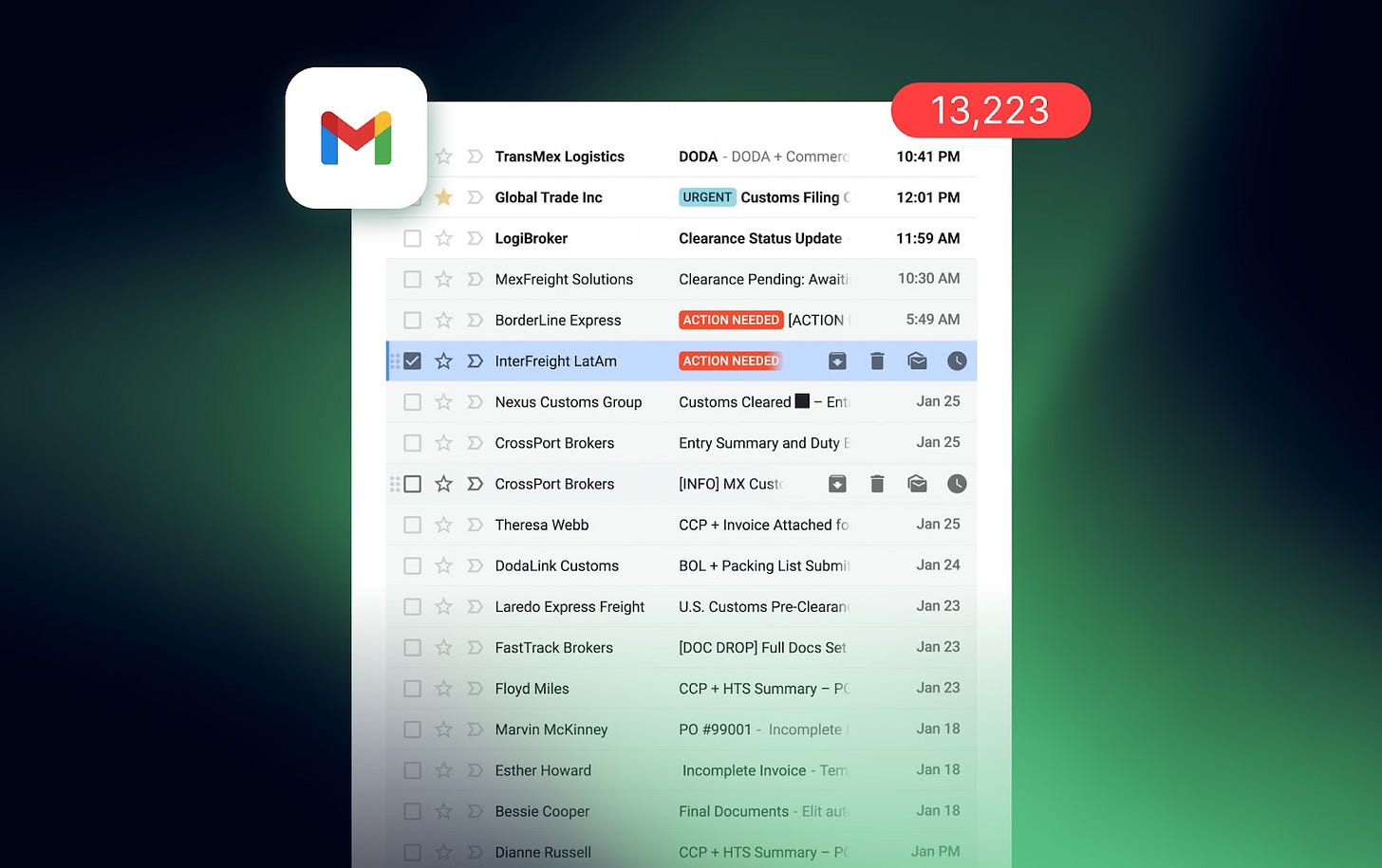The image size is (1382, 868).
Task: Star the Laredo Express Freight email
Action: (443, 606)
